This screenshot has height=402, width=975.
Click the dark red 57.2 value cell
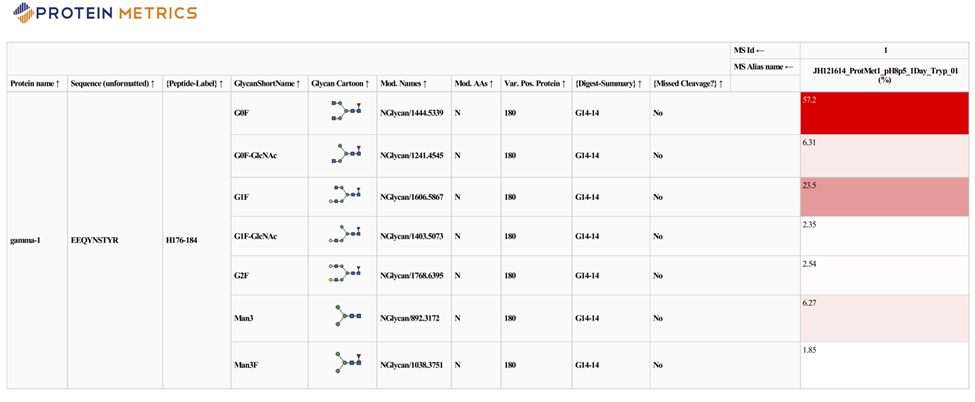(x=884, y=113)
